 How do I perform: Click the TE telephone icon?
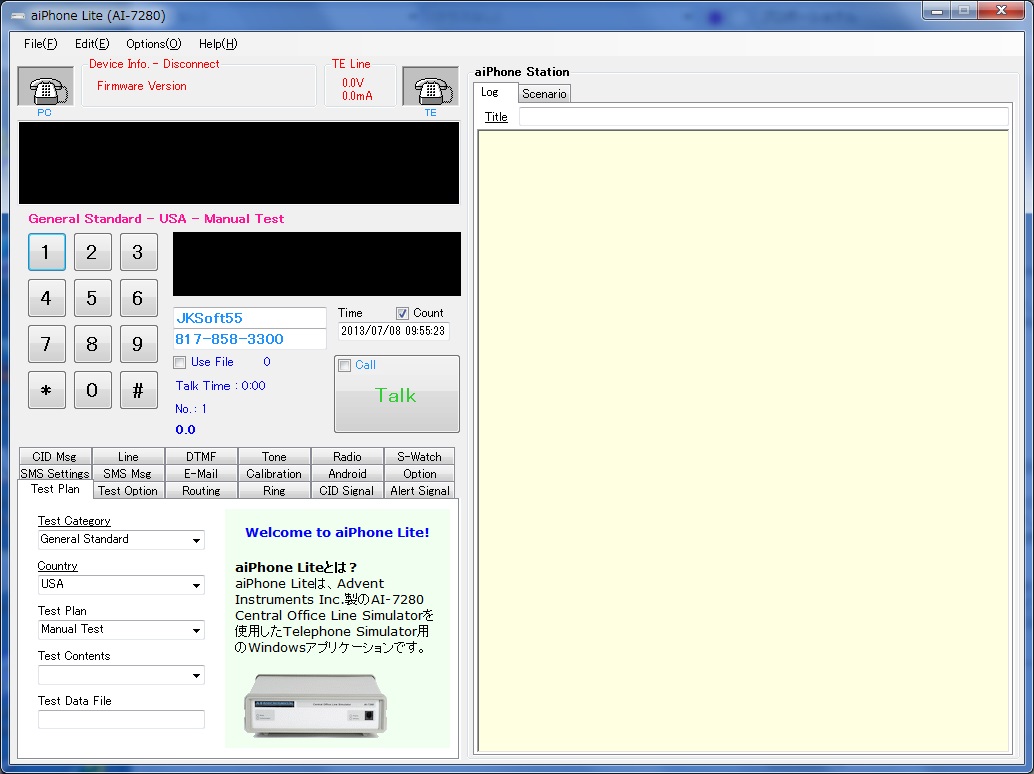431,86
